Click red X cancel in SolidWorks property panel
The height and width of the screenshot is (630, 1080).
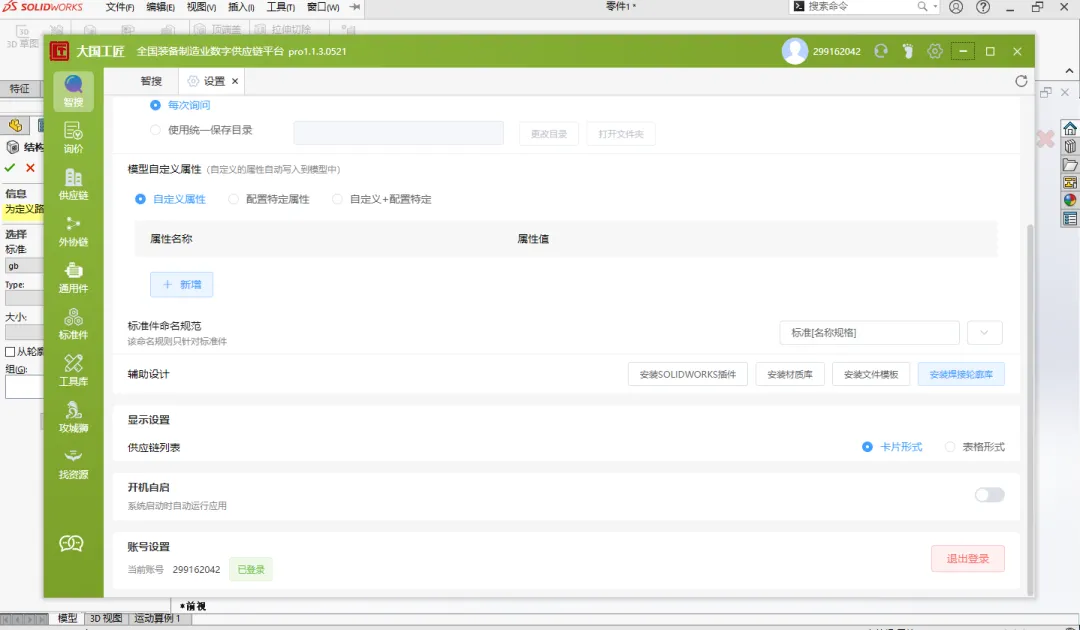[30, 167]
